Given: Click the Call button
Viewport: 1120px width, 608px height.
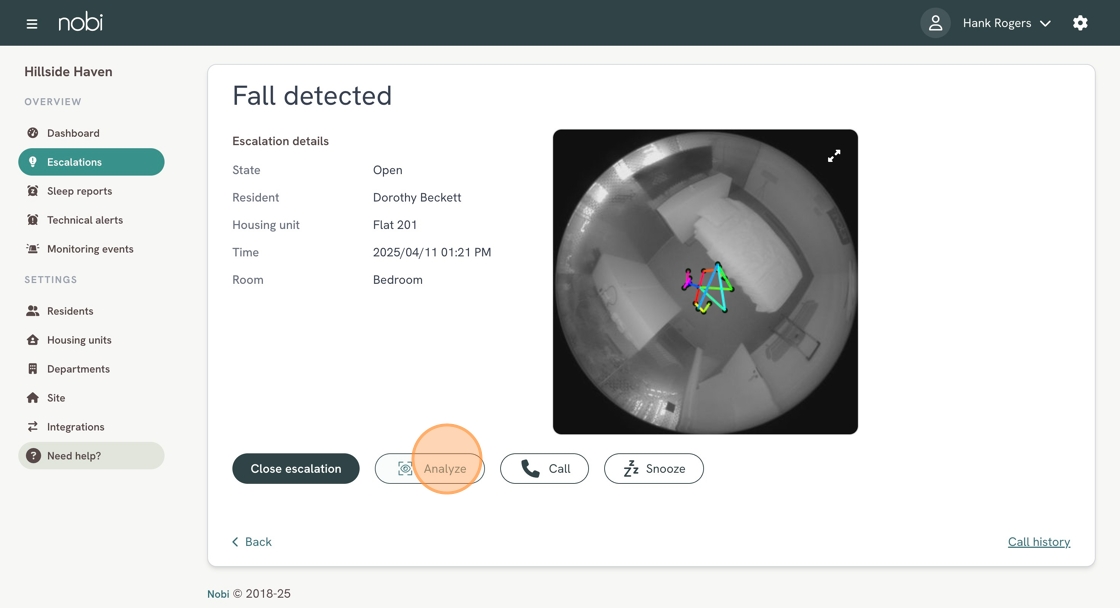Looking at the screenshot, I should coord(544,468).
